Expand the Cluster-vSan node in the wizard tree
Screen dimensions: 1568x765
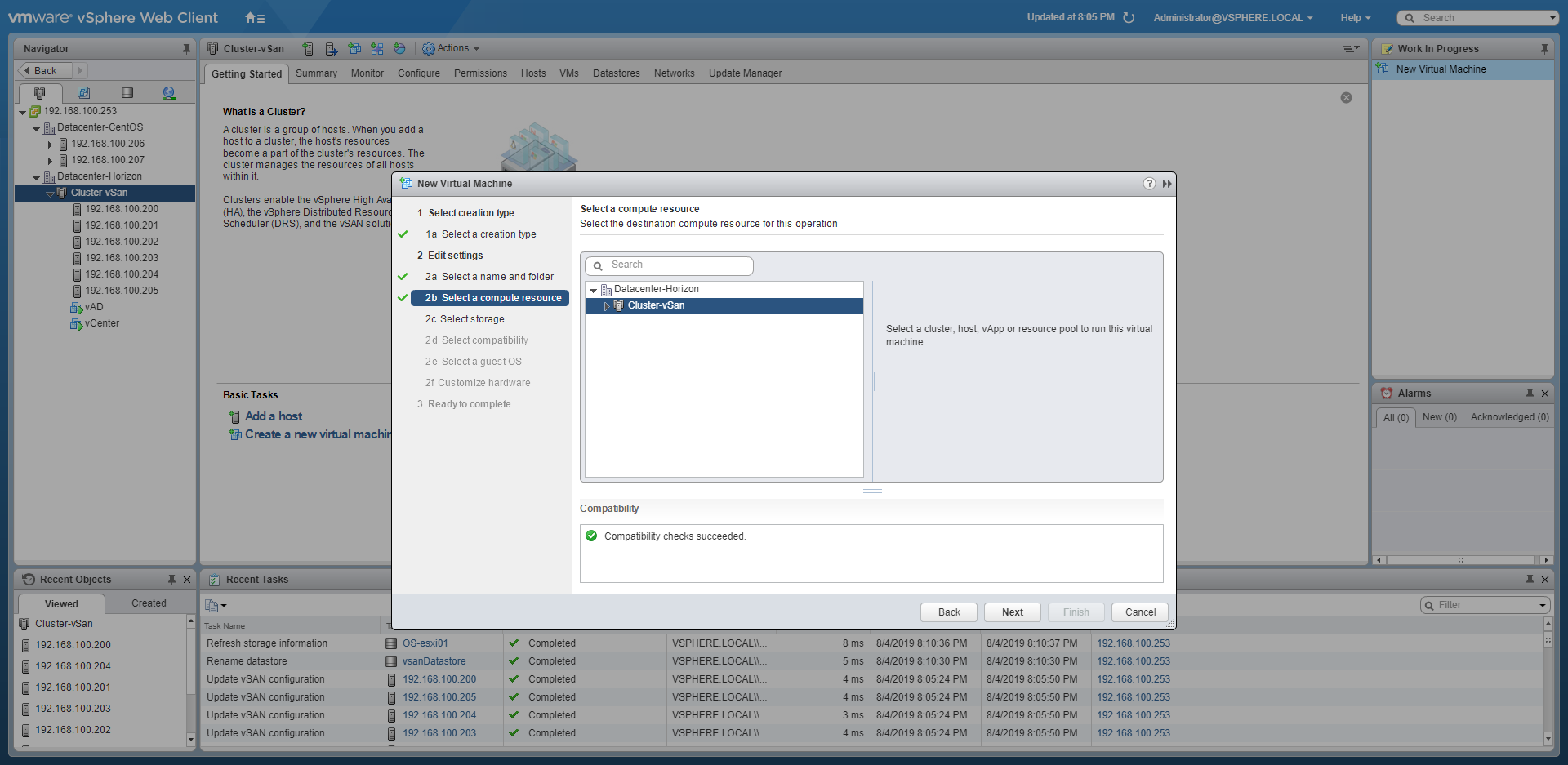coord(607,306)
